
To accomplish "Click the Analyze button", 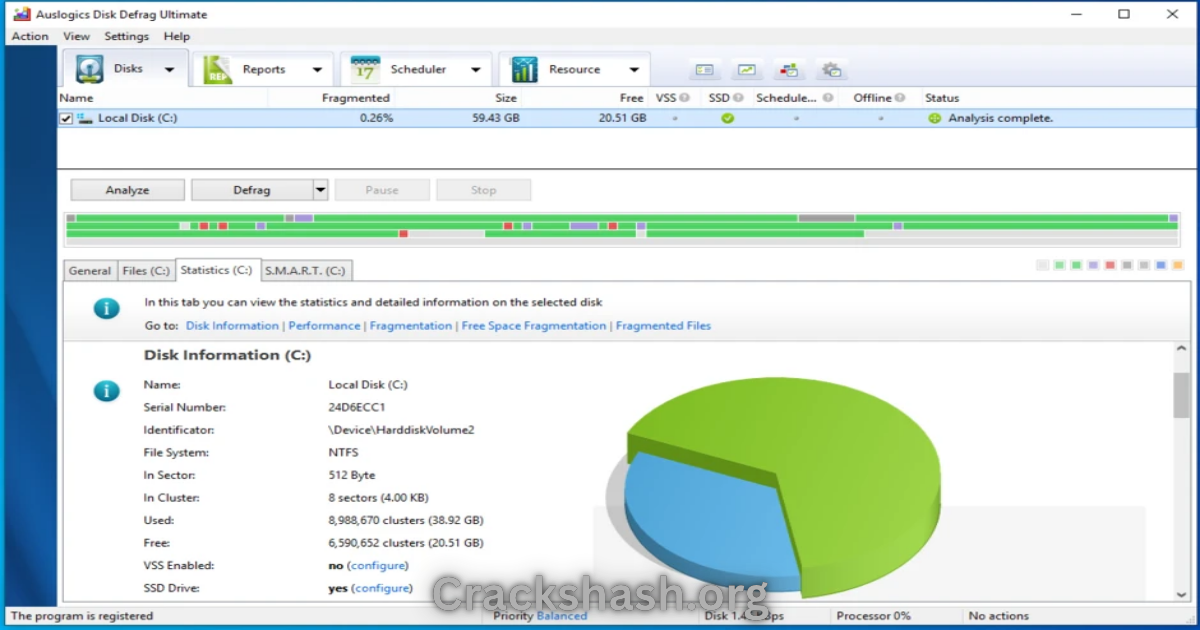I will click(x=127, y=190).
